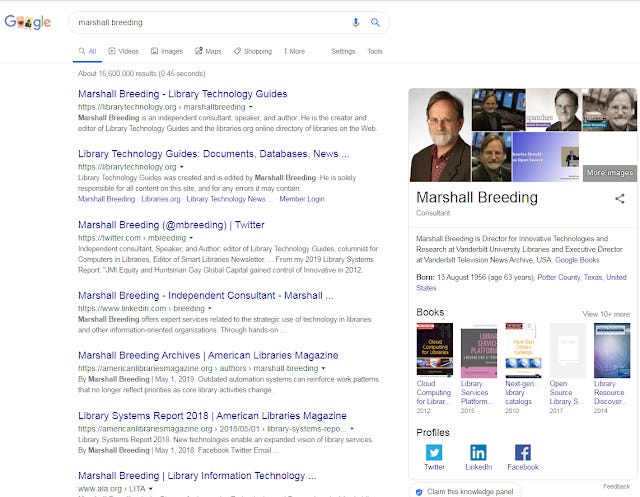Open Marshall Breeding Archives American Libraries Magazine result
Viewport: 640px width, 497px height.
[208, 355]
